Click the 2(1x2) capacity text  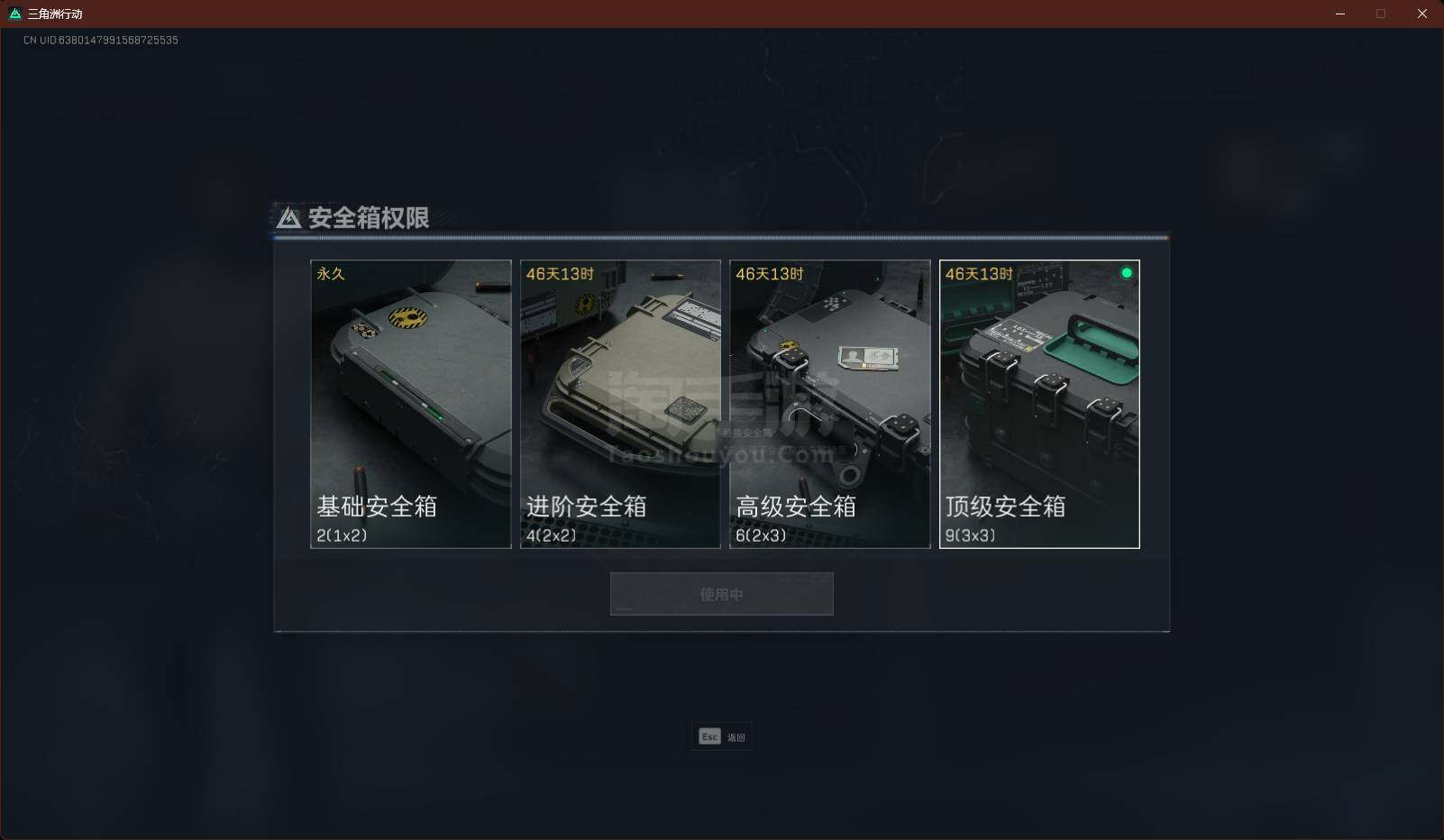pyautogui.click(x=342, y=535)
